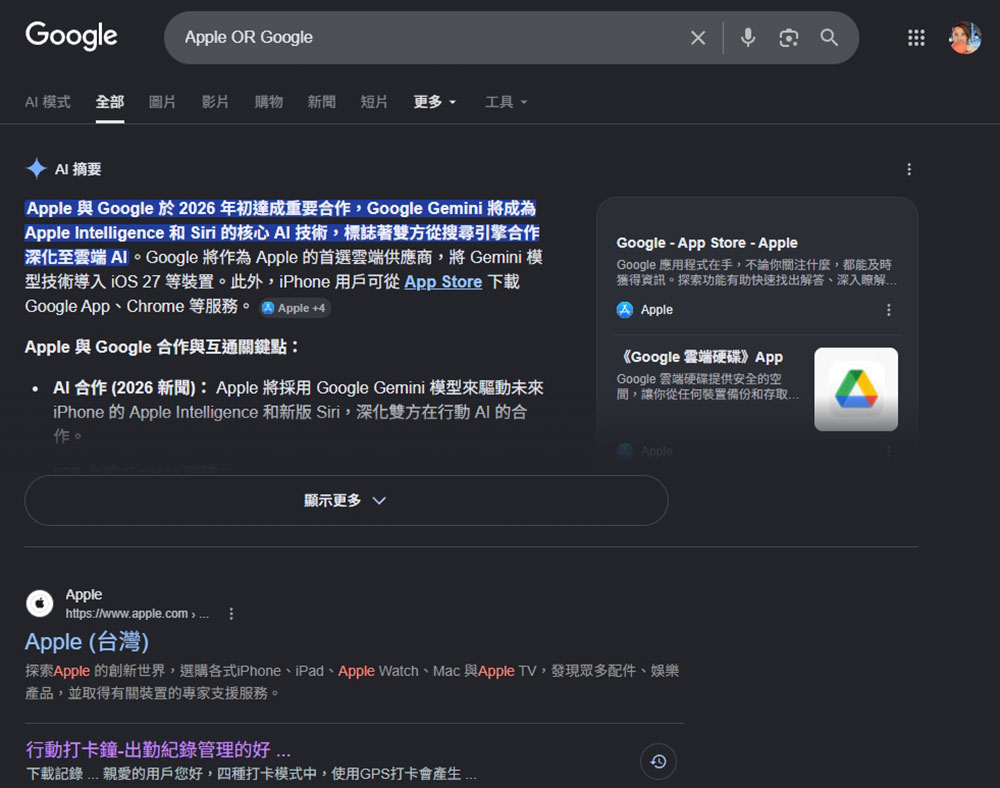This screenshot has width=1000, height=788.
Task: Open the account profile picture
Action: (965, 38)
